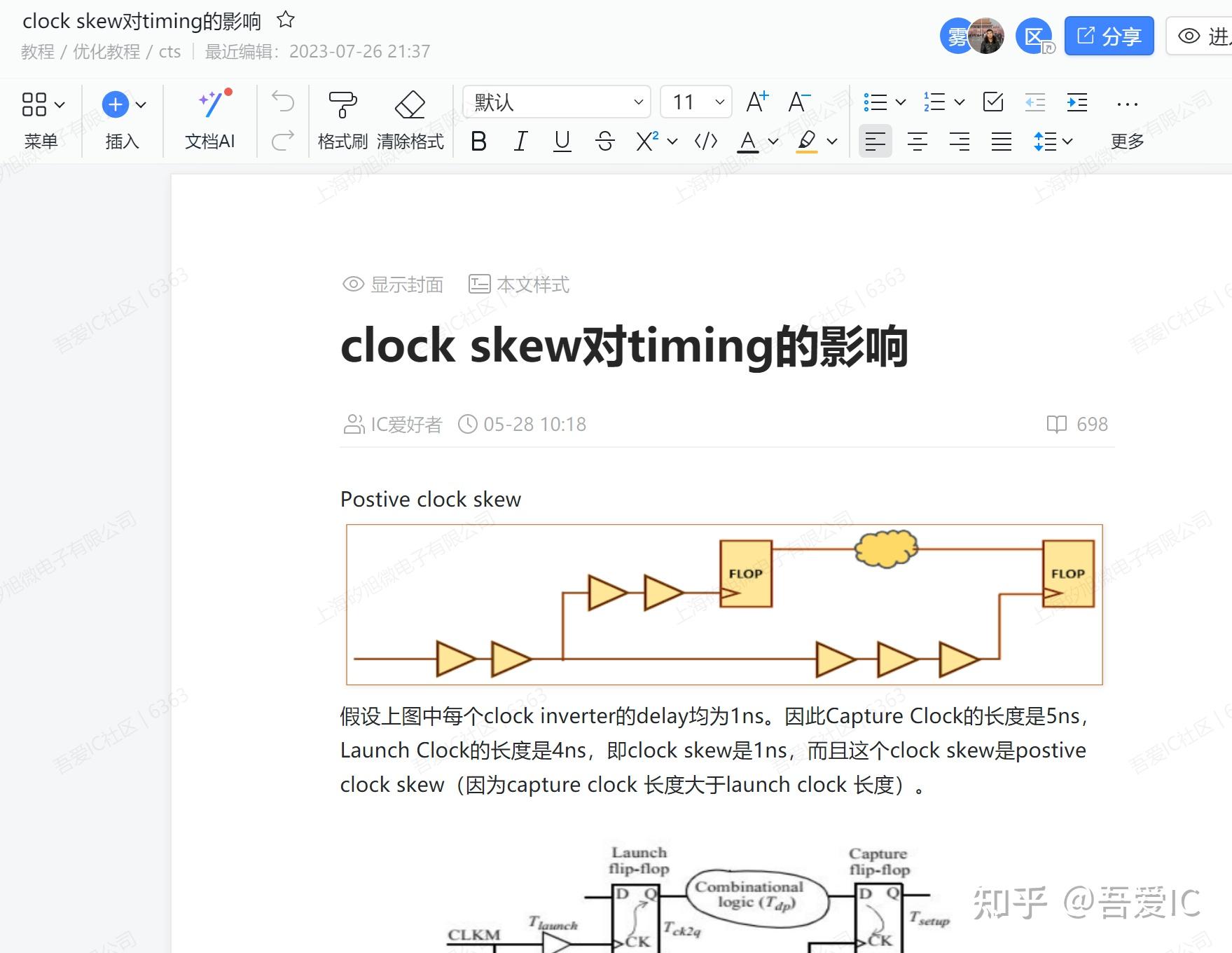Apply strikethrough to selected text
This screenshot has width=1232, height=953.
(x=604, y=142)
